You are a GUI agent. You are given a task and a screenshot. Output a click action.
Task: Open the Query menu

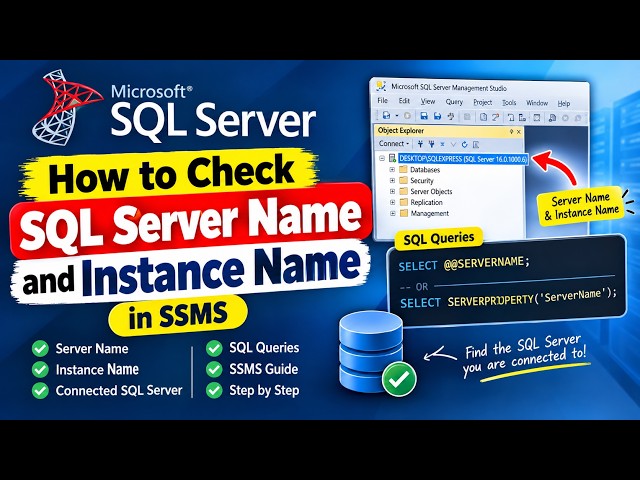454,102
